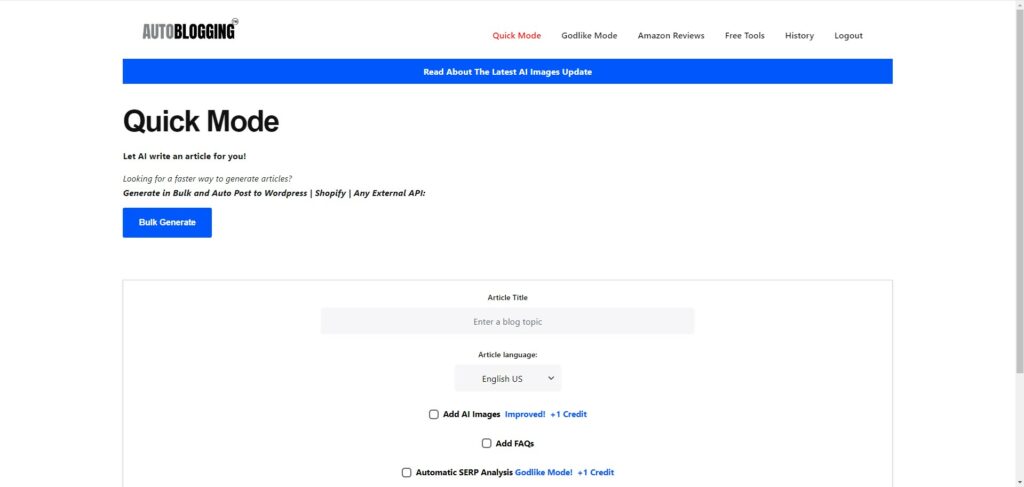Click the Autoblogging logo
The width and height of the screenshot is (1024, 487).
[190, 29]
